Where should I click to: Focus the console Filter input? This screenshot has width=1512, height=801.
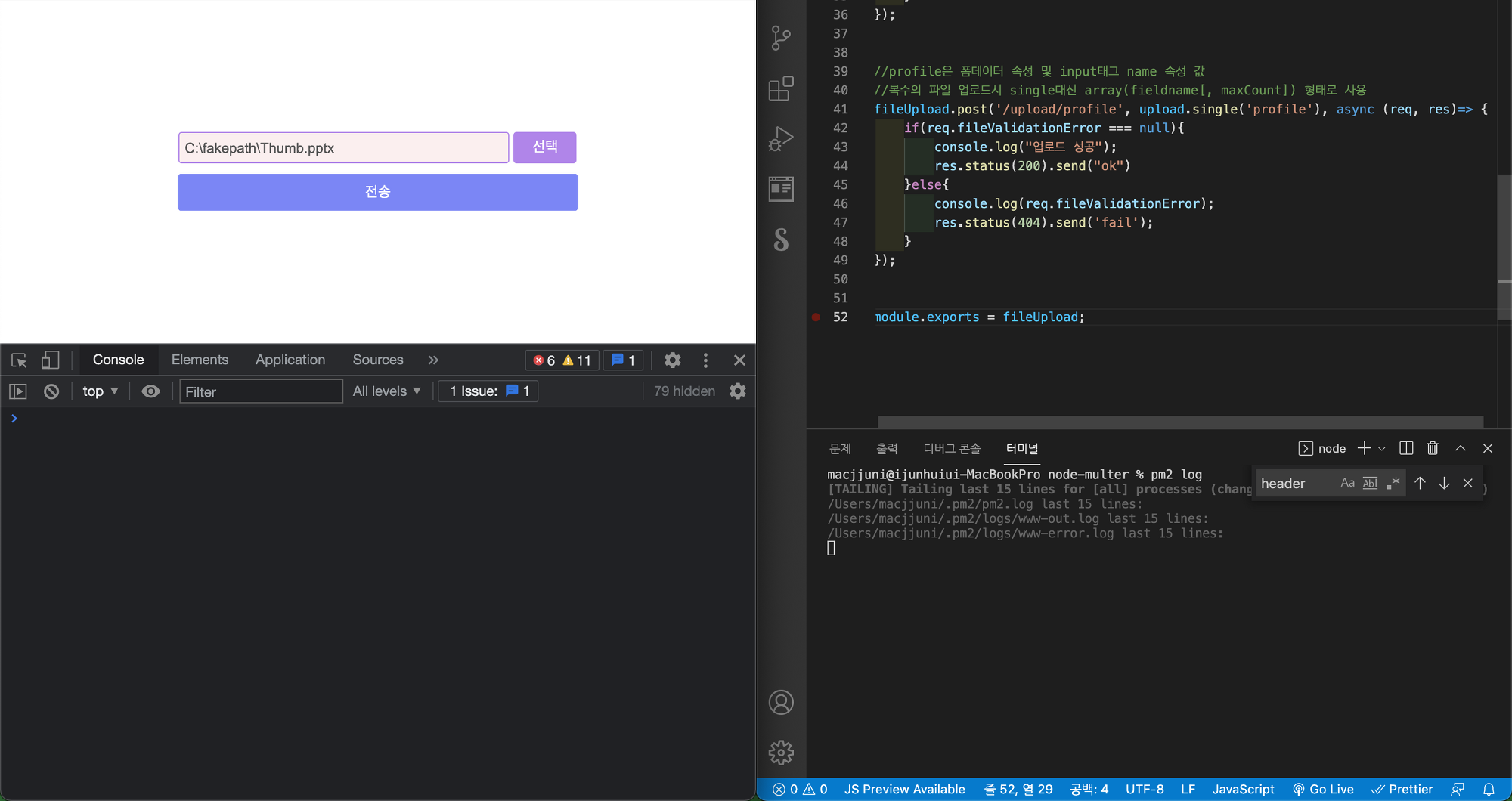(261, 391)
